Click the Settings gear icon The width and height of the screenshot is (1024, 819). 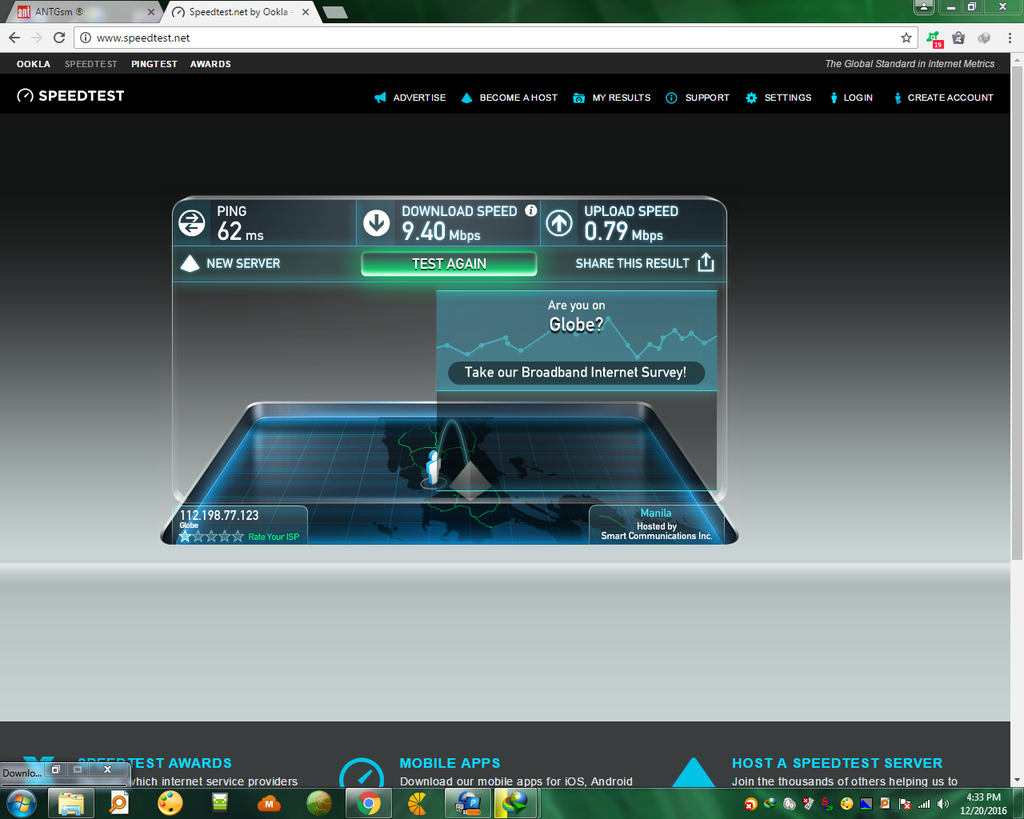[x=751, y=97]
